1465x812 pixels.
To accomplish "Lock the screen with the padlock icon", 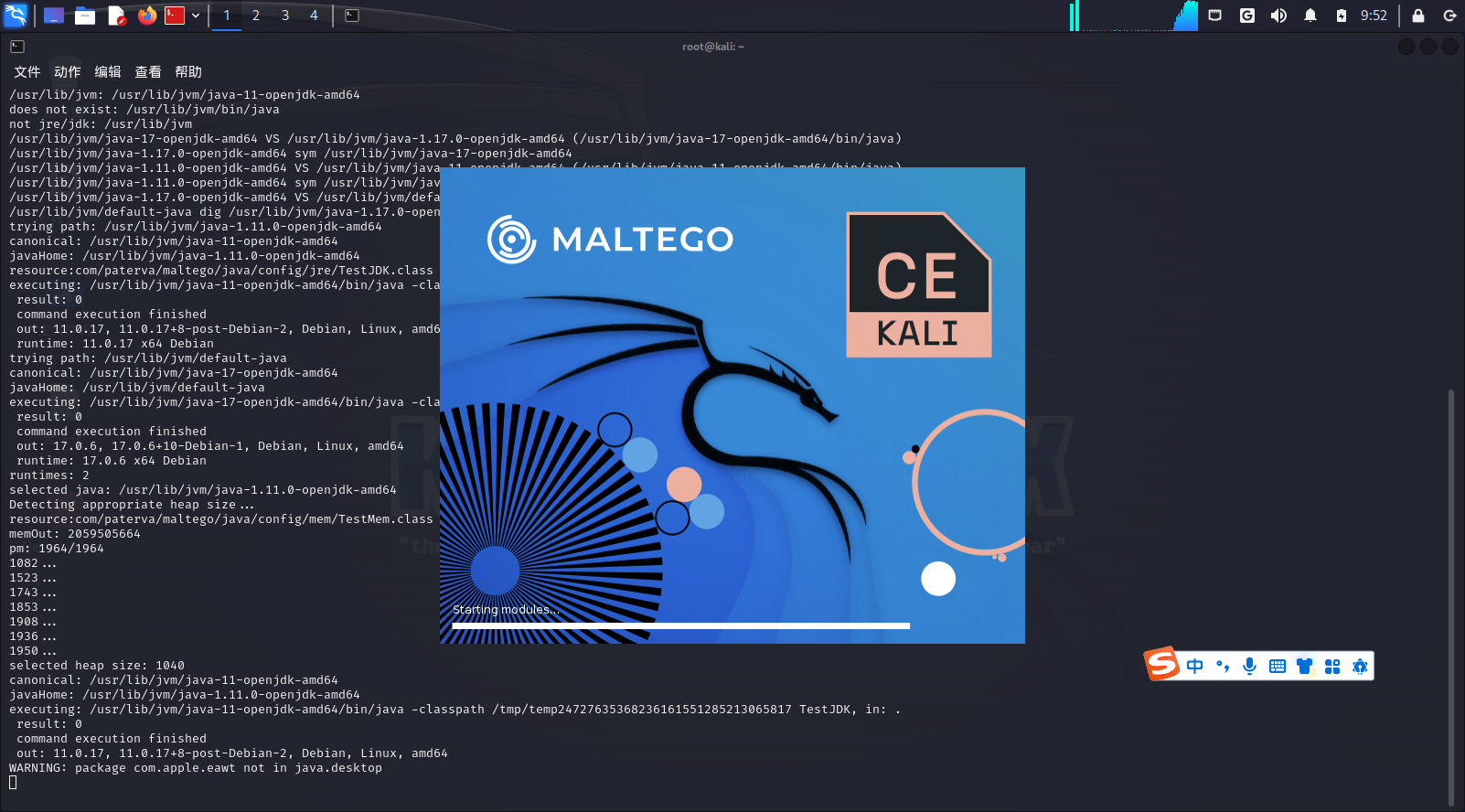I will [1418, 16].
